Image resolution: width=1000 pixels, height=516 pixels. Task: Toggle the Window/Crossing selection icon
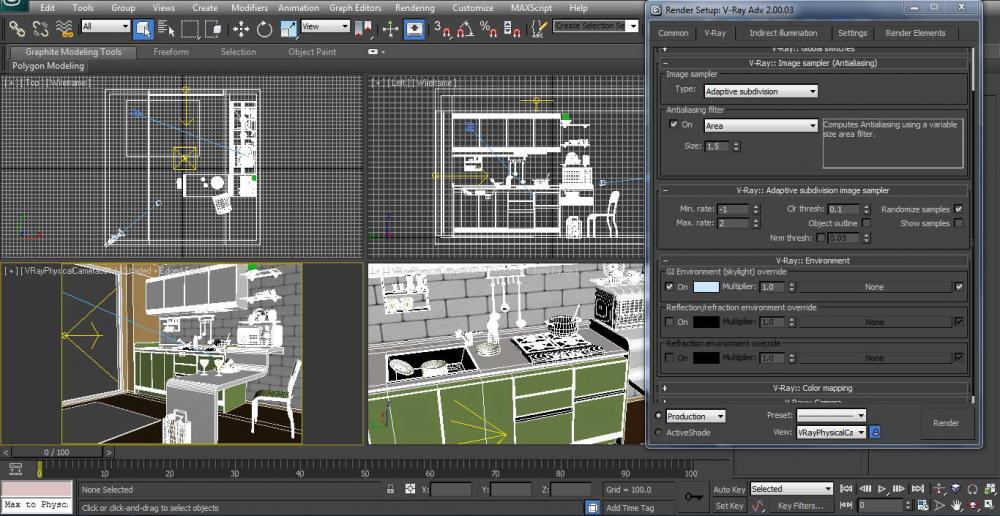215,28
